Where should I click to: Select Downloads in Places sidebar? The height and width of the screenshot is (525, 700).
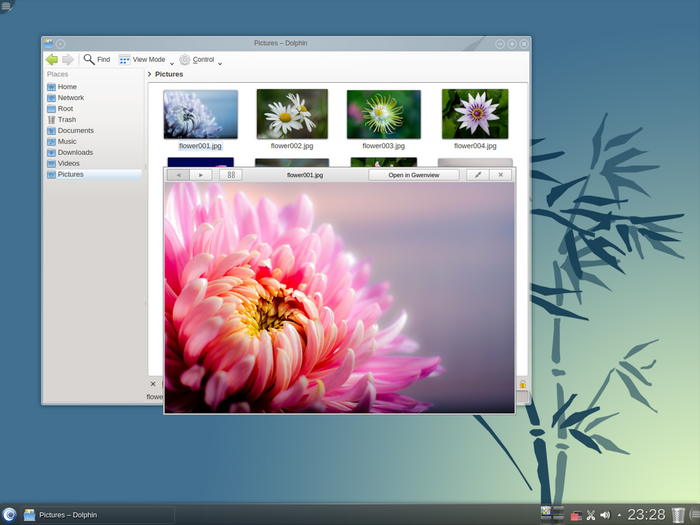point(75,152)
